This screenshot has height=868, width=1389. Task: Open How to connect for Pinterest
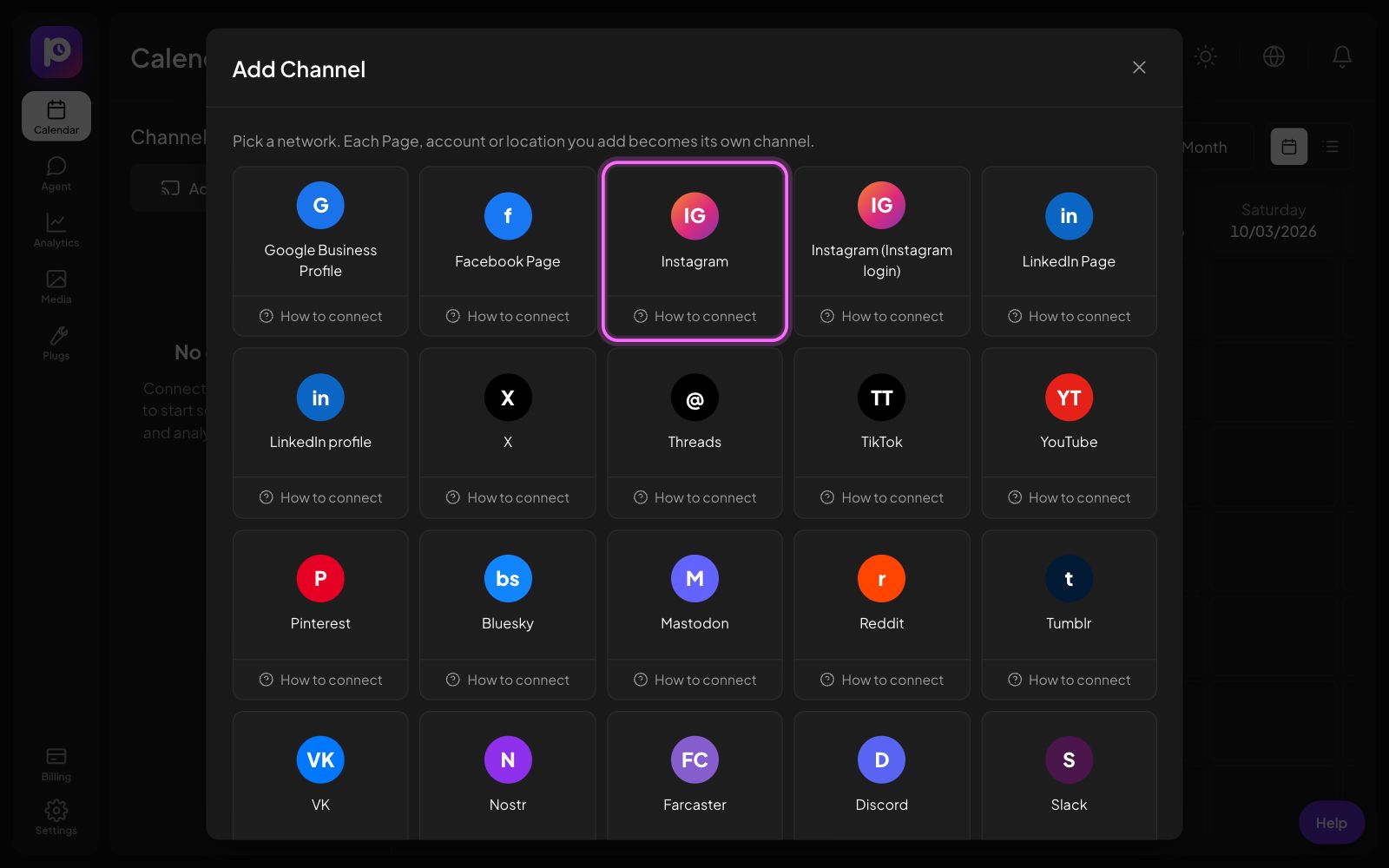[x=320, y=680]
